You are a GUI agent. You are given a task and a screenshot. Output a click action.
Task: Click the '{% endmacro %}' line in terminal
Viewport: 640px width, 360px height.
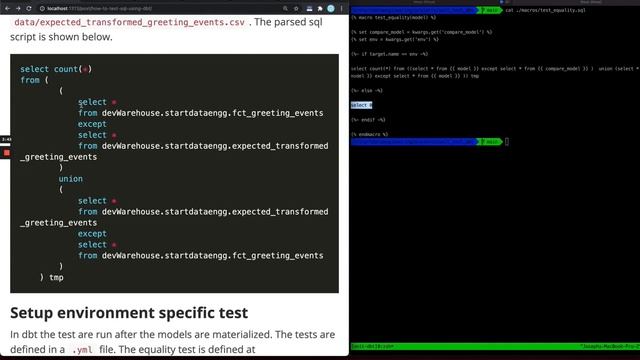[369, 134]
